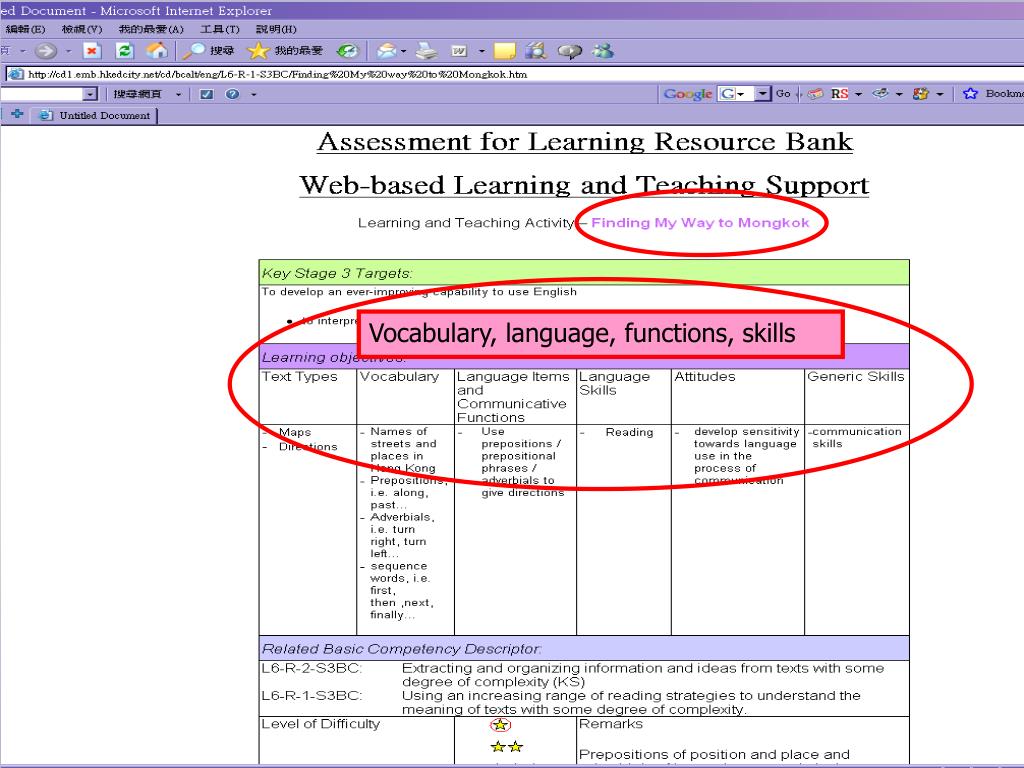The width and height of the screenshot is (1024, 768).
Task: Click the Finding My Way to Mongkok link
Action: tap(700, 223)
